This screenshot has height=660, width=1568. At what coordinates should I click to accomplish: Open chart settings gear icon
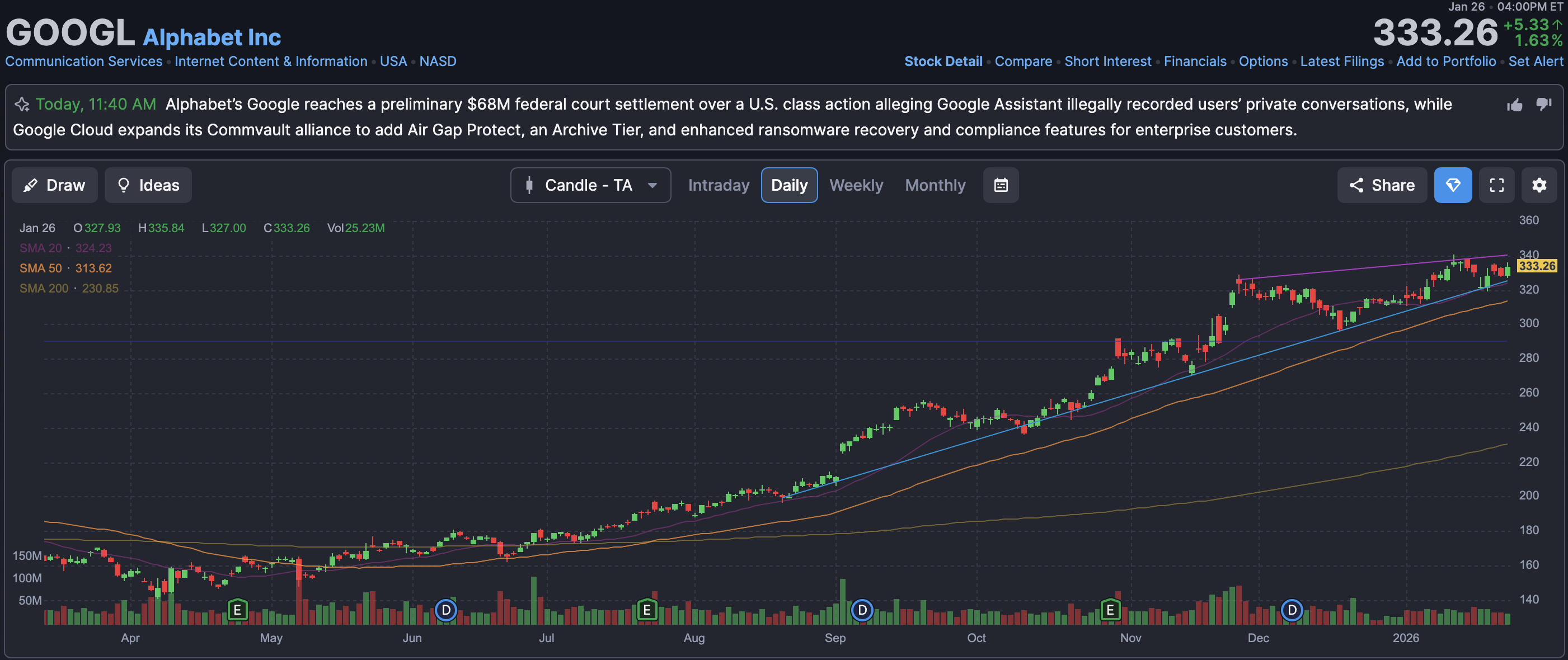click(1539, 185)
